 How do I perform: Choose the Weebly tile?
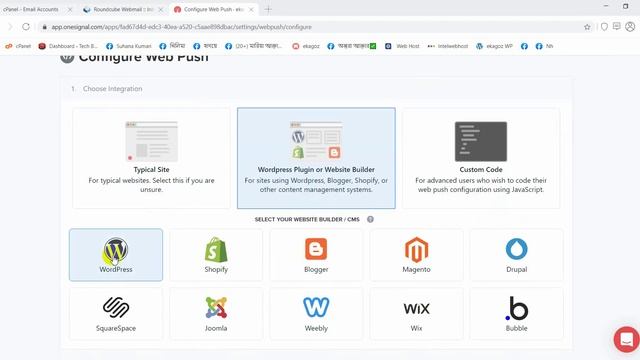tap(316, 313)
